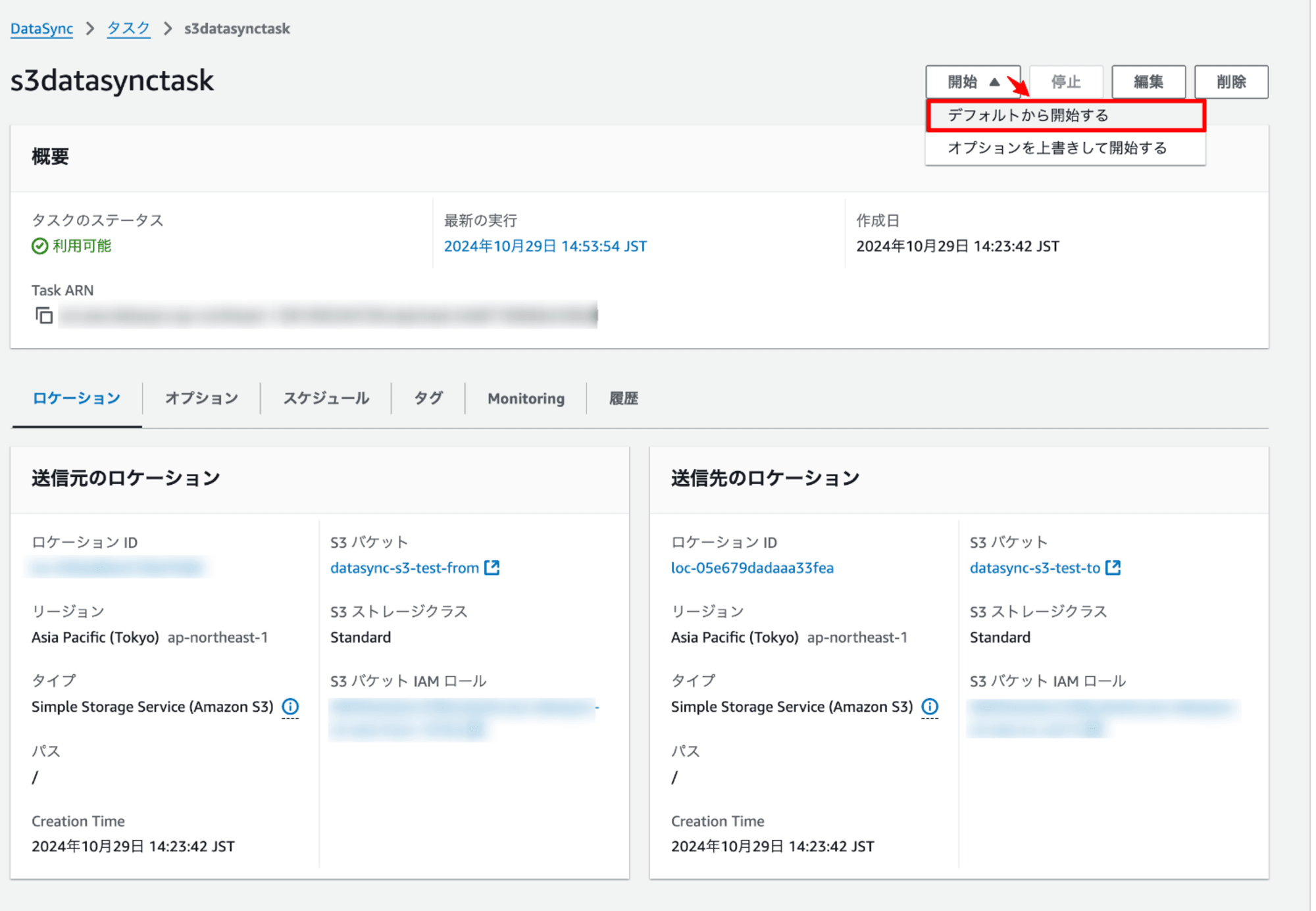Open latest execution 2024年10月29日 14:53:54 JST link
The height and width of the screenshot is (911, 1316).
[x=545, y=246]
